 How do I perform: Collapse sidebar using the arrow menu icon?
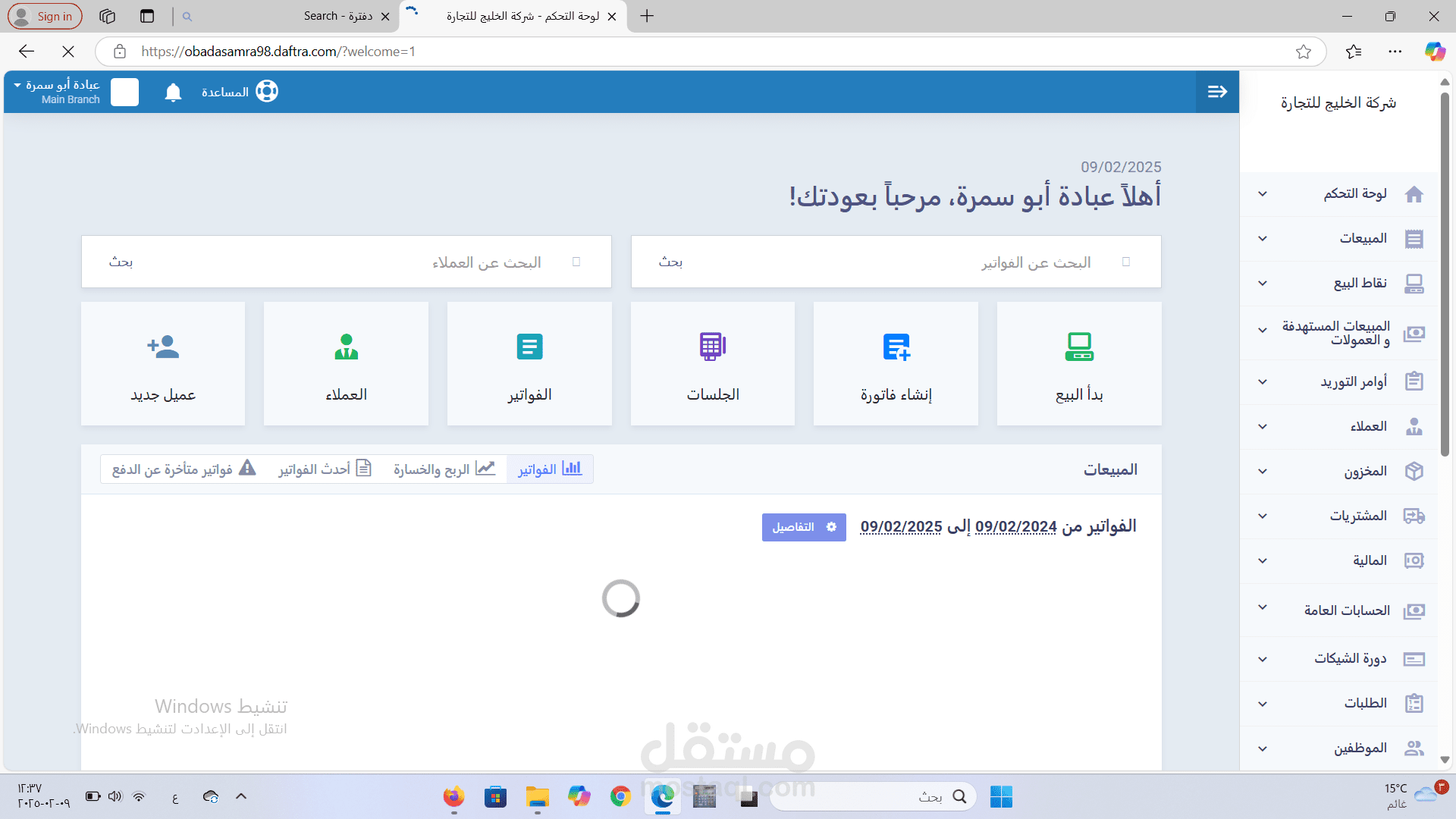pos(1217,92)
